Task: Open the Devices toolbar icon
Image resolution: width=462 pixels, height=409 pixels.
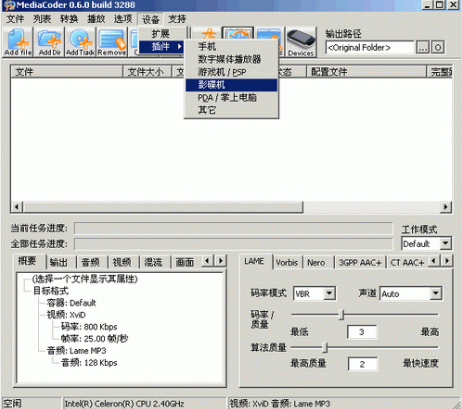Action: (301, 42)
